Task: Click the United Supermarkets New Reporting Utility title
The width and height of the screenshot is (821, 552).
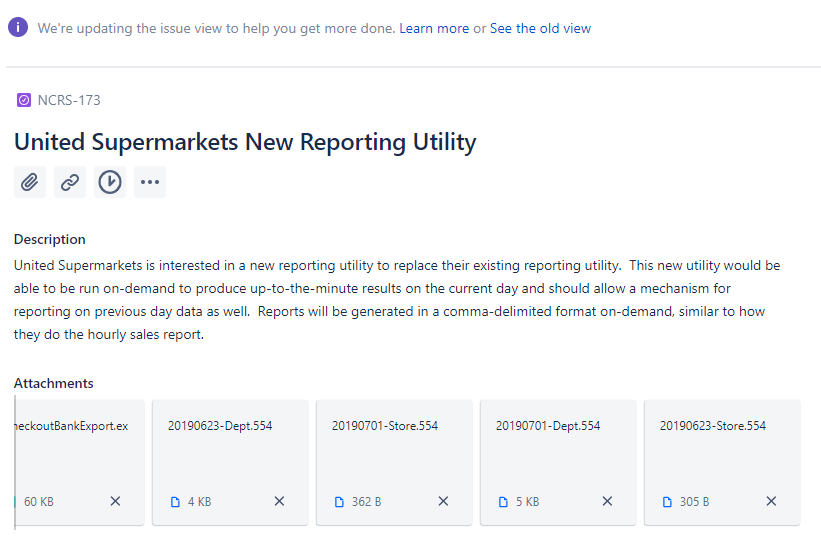Action: [245, 142]
